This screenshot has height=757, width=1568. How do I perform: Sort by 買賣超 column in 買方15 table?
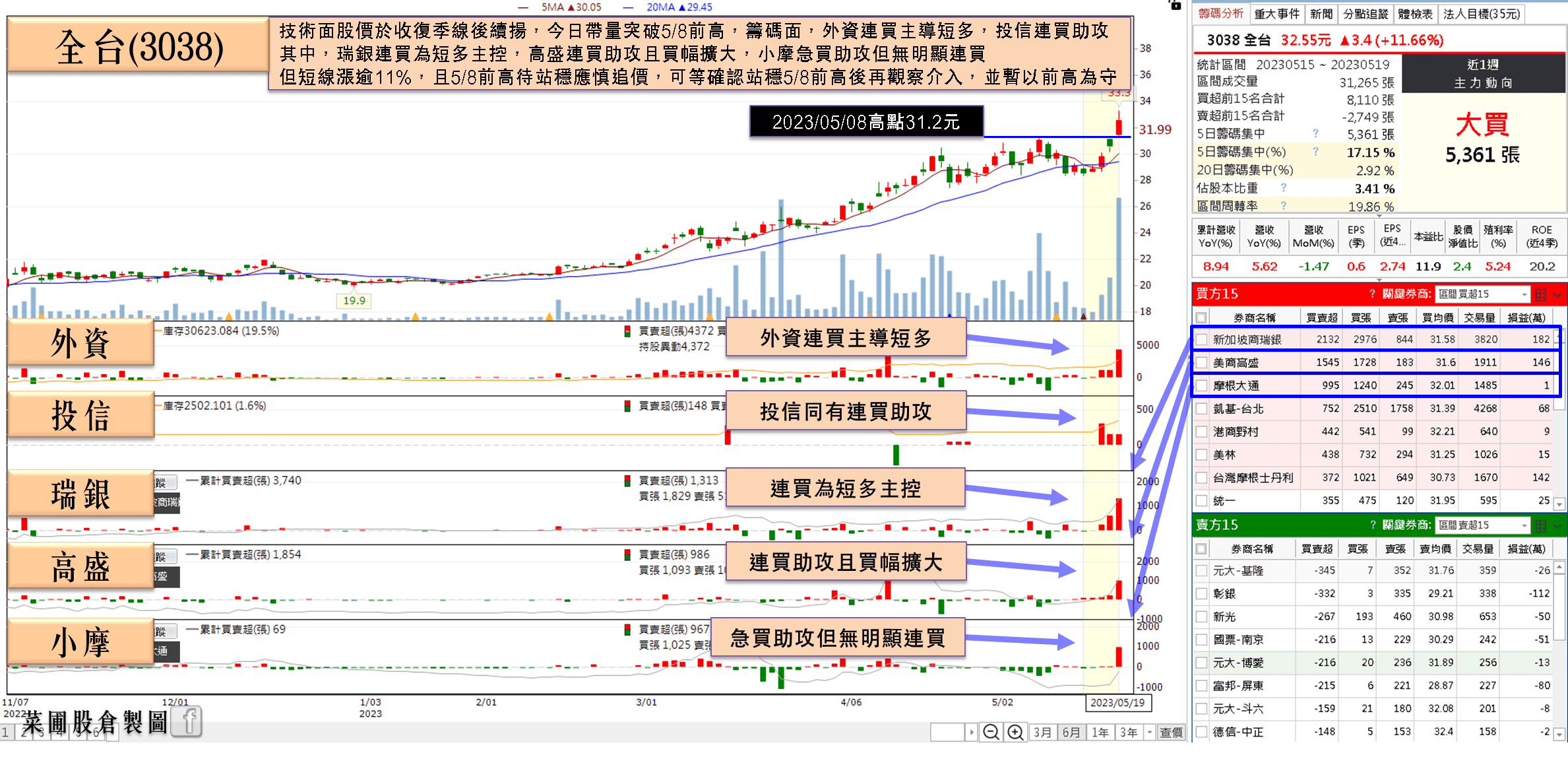(1321, 317)
